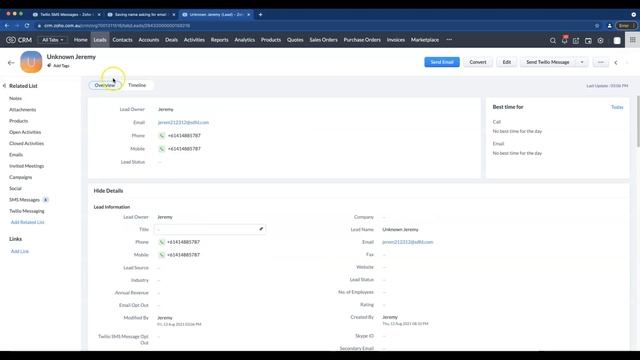Viewport: 640px width, 360px height.
Task: Open the Reports module tab
Action: (220, 40)
